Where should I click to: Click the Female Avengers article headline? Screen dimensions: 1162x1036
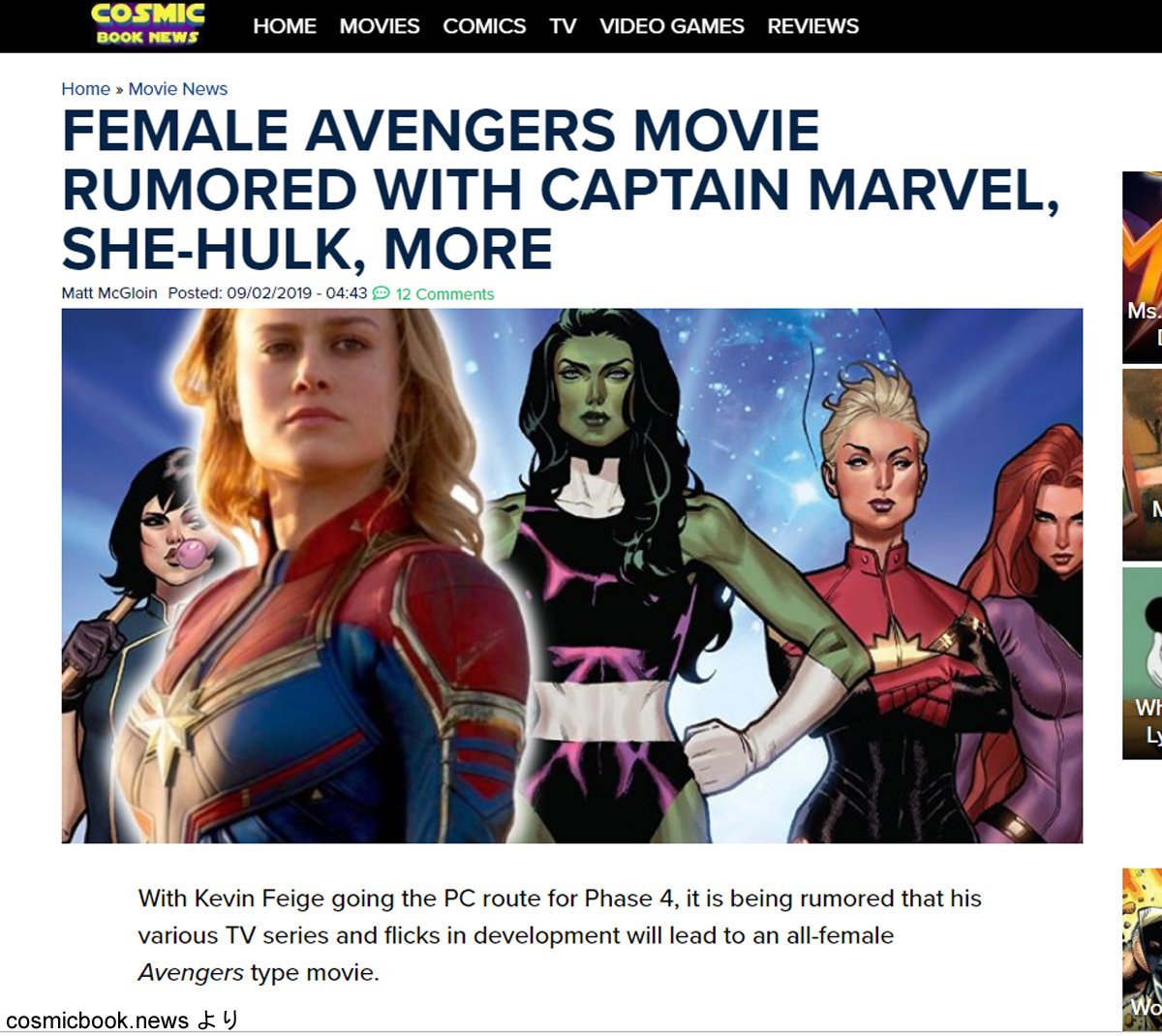[x=561, y=190]
